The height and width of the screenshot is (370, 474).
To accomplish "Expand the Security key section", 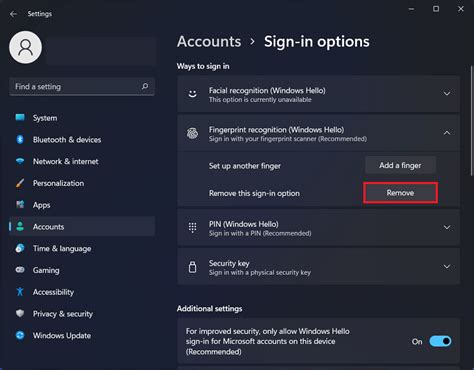I will click(447, 266).
